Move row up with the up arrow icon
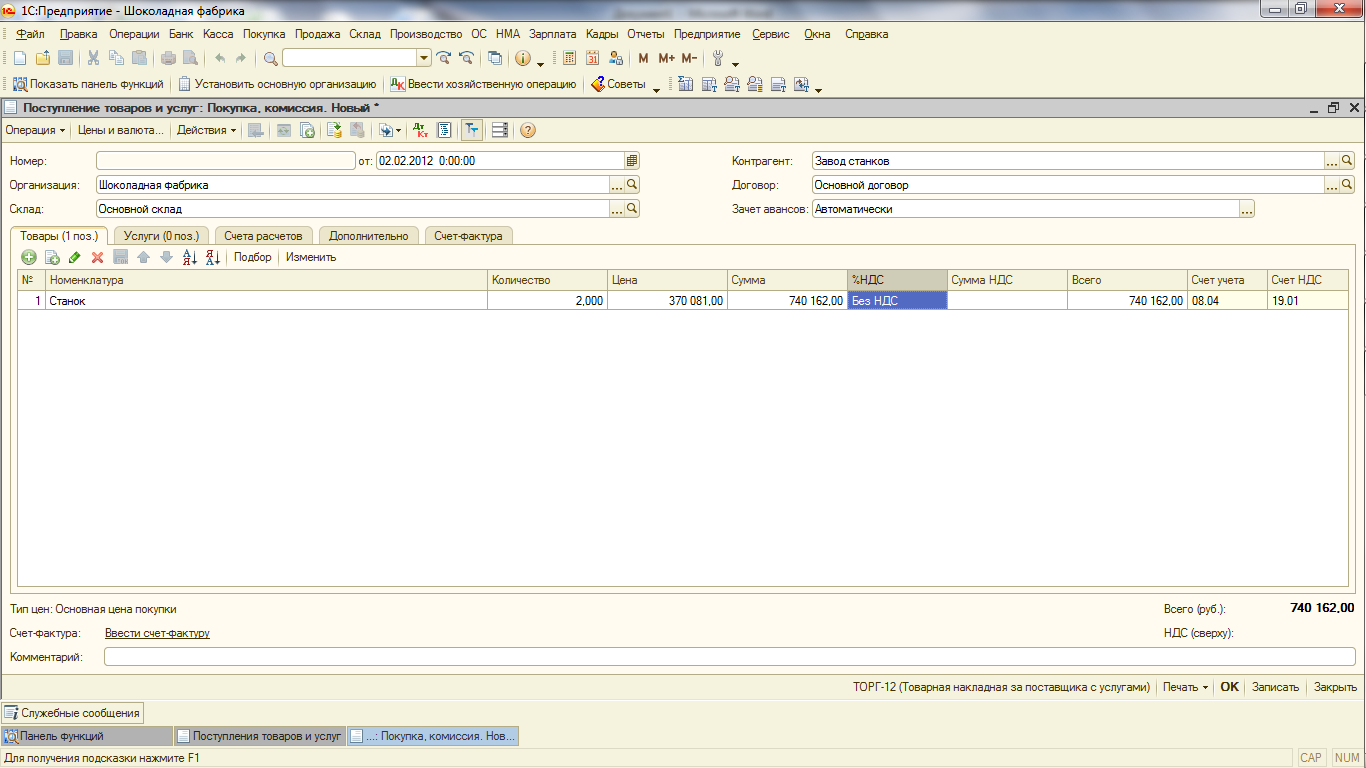The image size is (1366, 768). [144, 257]
